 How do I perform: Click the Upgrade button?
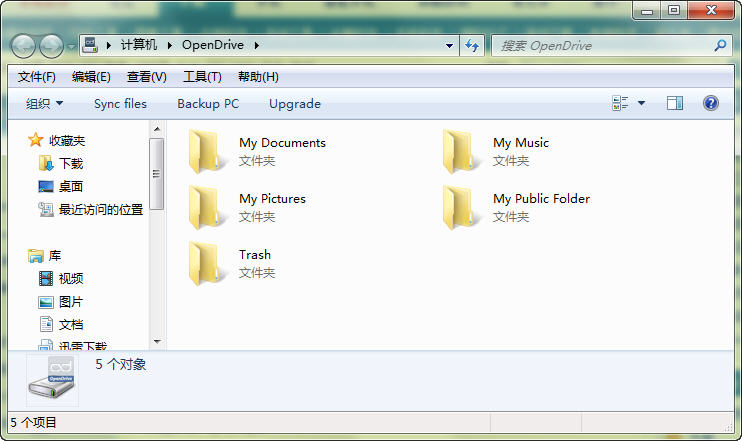[x=295, y=103]
